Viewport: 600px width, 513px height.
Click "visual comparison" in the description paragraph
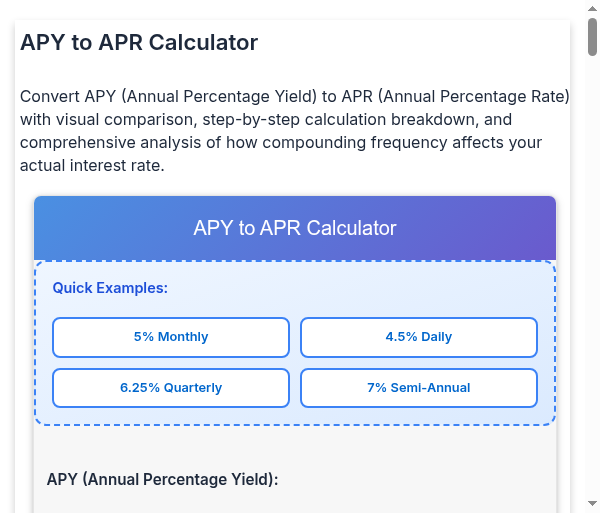click(126, 120)
